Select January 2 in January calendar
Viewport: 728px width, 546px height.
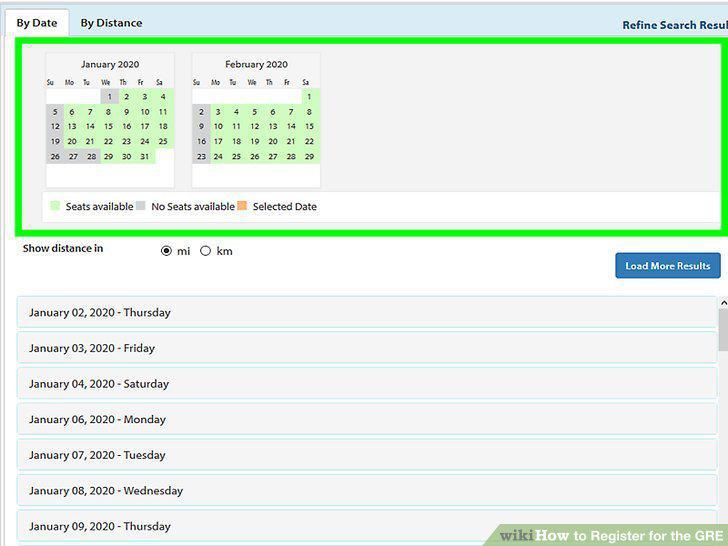126,97
